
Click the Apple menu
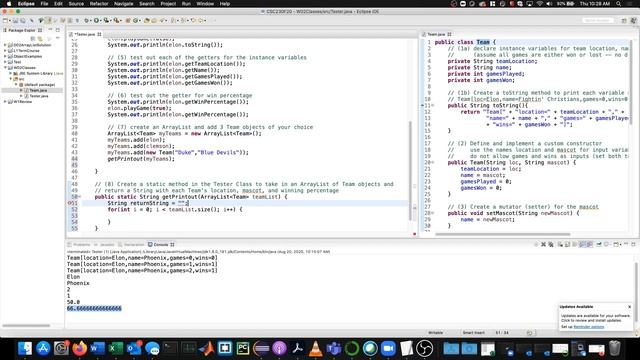click(x=9, y=4)
